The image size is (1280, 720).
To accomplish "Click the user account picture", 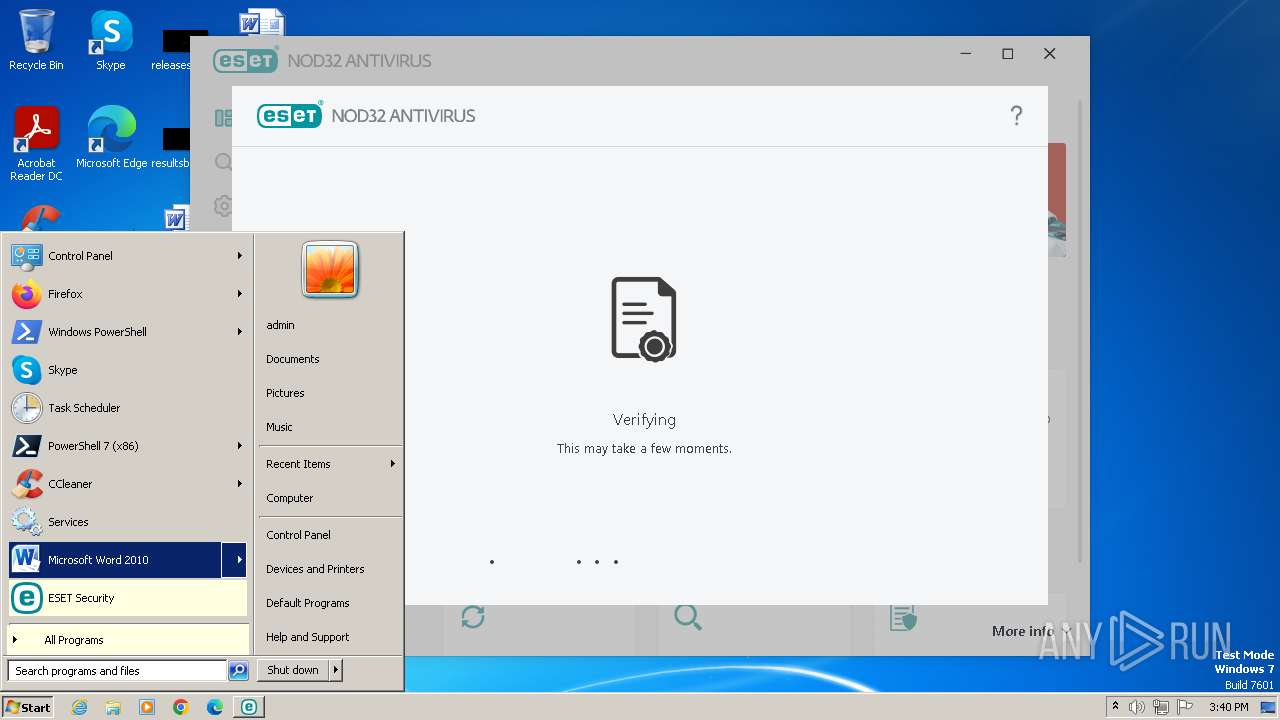I will coord(330,270).
